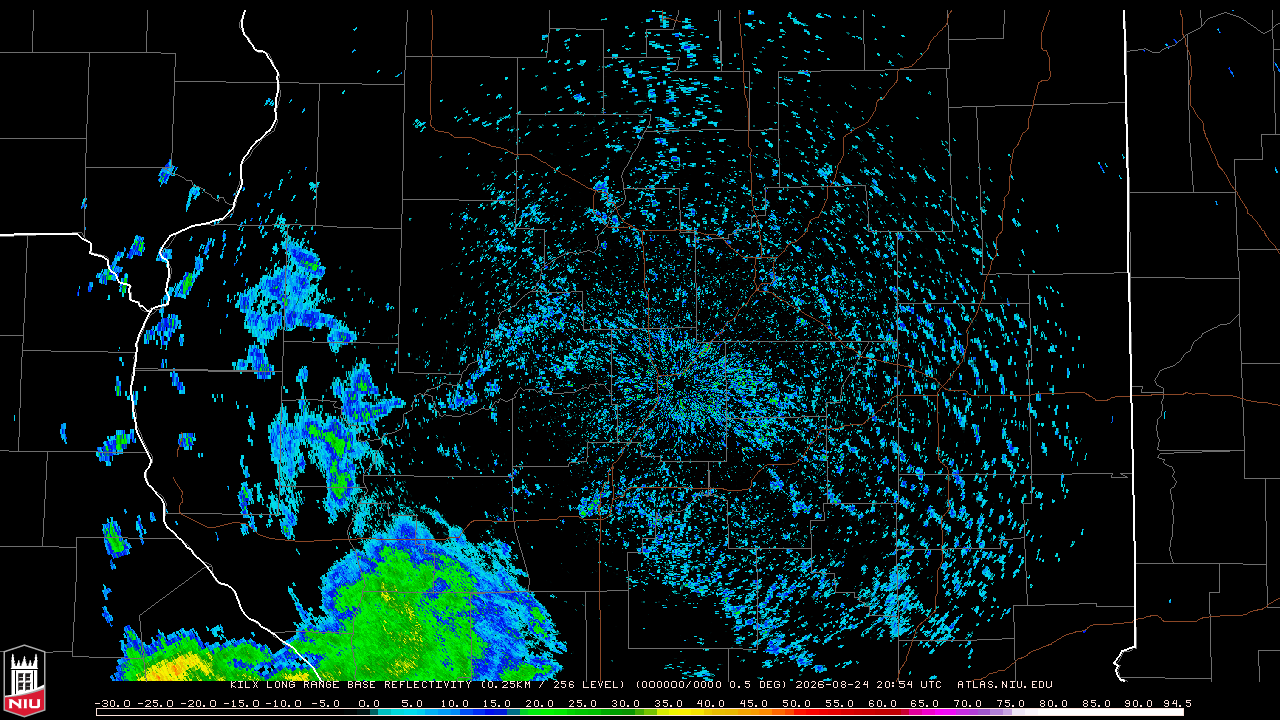Click the "35.0" scale label
Screen dimensions: 1280x720
[669, 703]
